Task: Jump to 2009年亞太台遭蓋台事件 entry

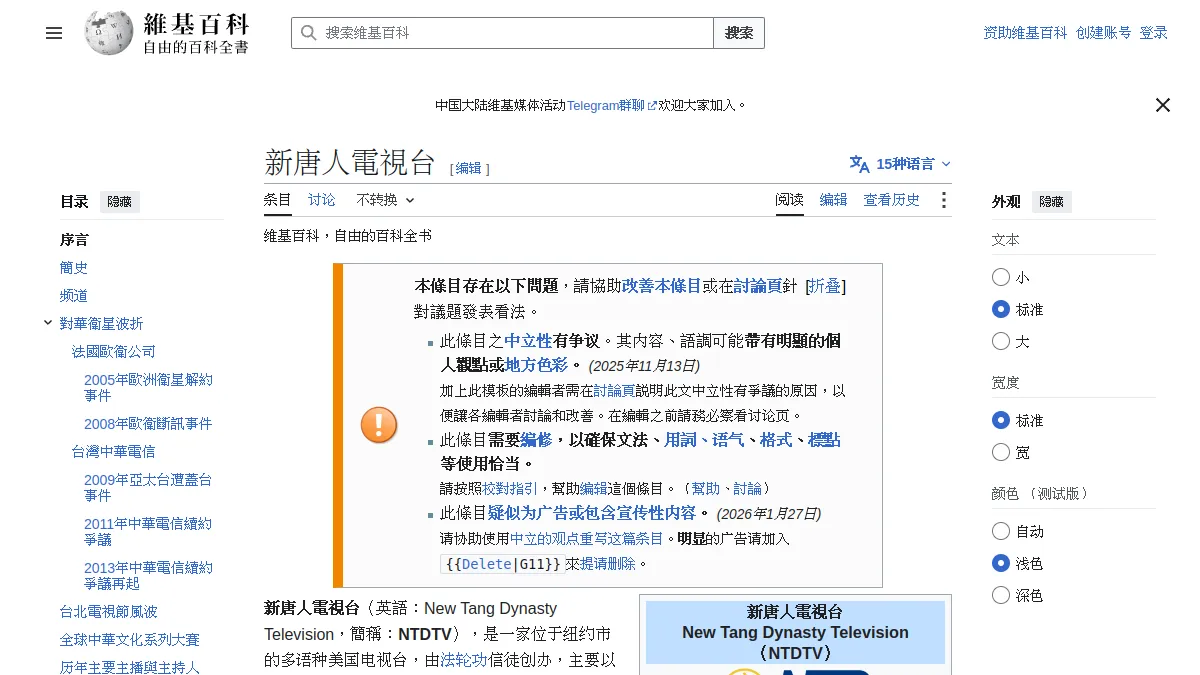Action: [148, 488]
